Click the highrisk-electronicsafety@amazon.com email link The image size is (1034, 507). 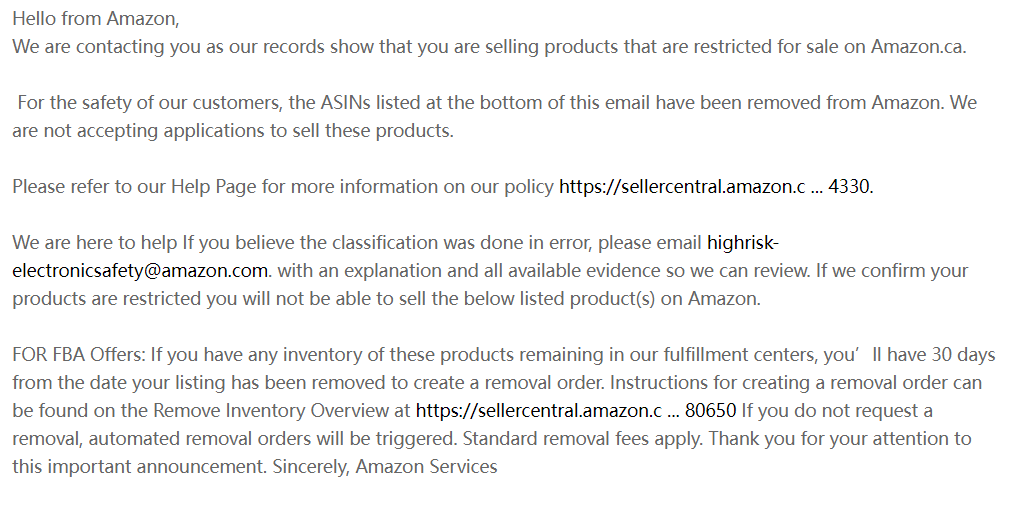pos(140,270)
